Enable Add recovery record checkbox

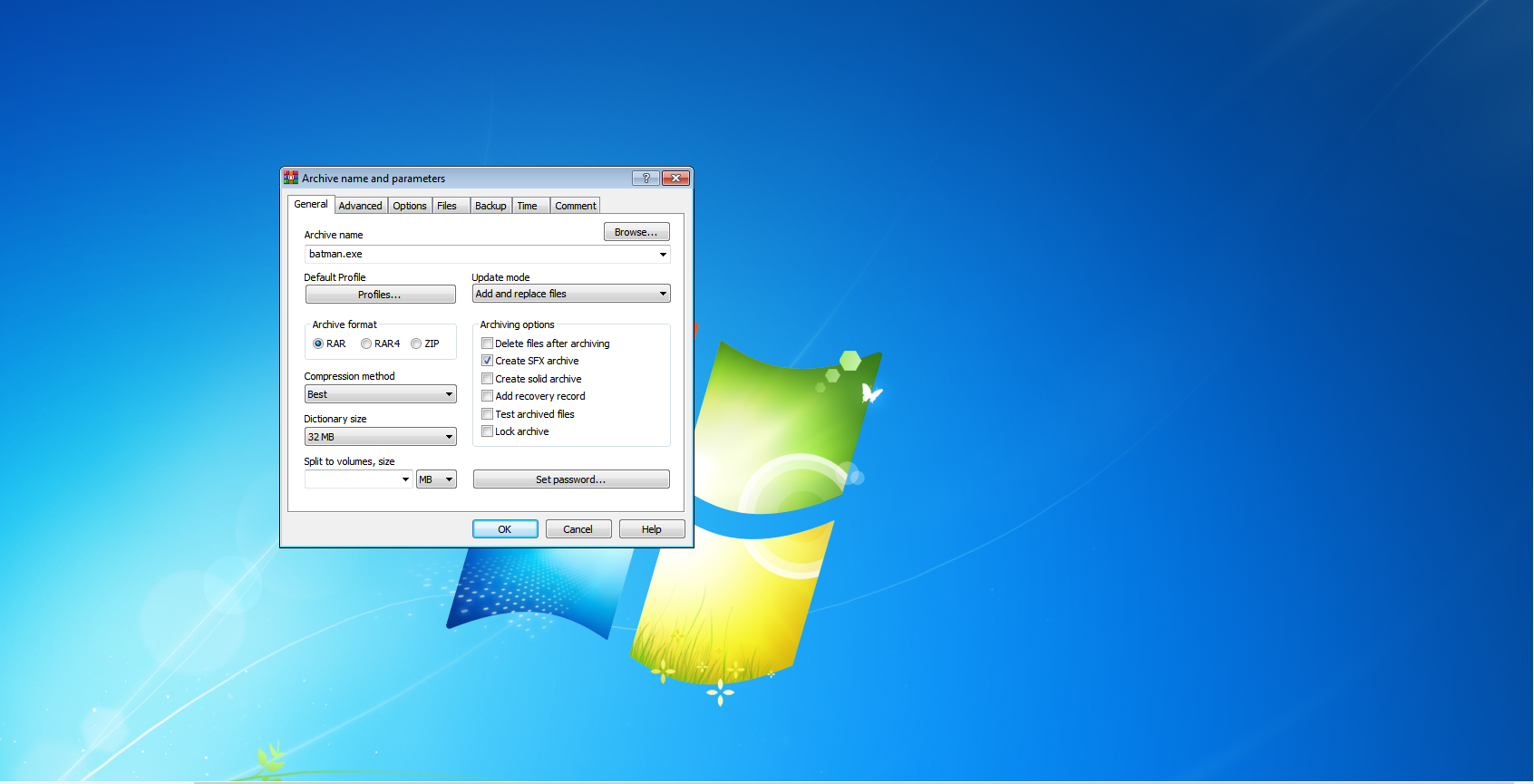coord(488,396)
